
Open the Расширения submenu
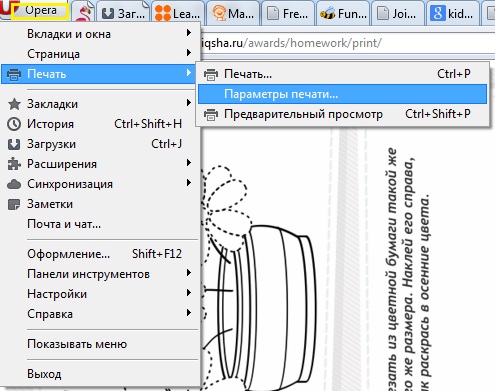pos(100,164)
